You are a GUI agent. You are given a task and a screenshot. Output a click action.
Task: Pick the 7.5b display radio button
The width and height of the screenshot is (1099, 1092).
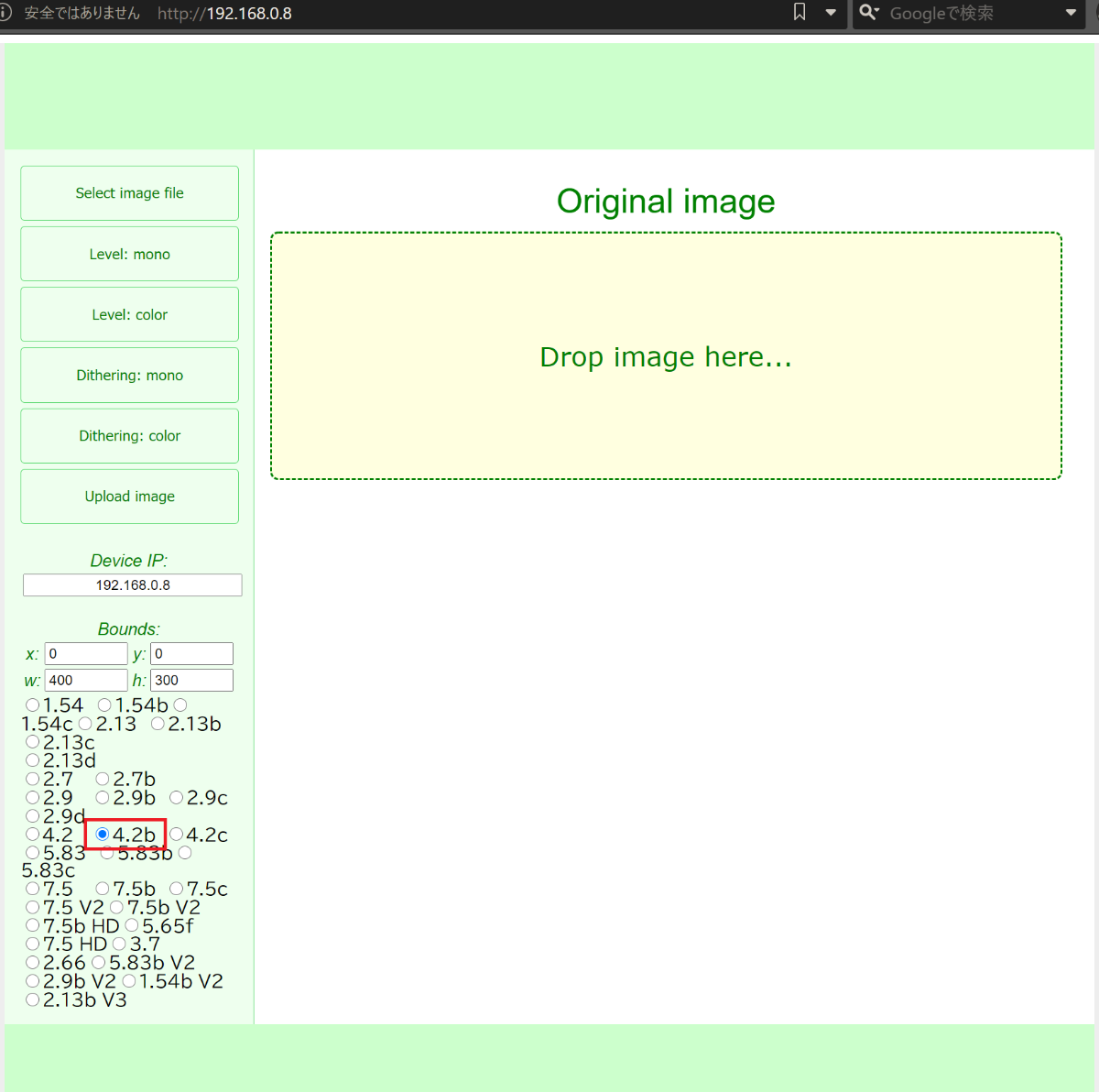tap(103, 889)
